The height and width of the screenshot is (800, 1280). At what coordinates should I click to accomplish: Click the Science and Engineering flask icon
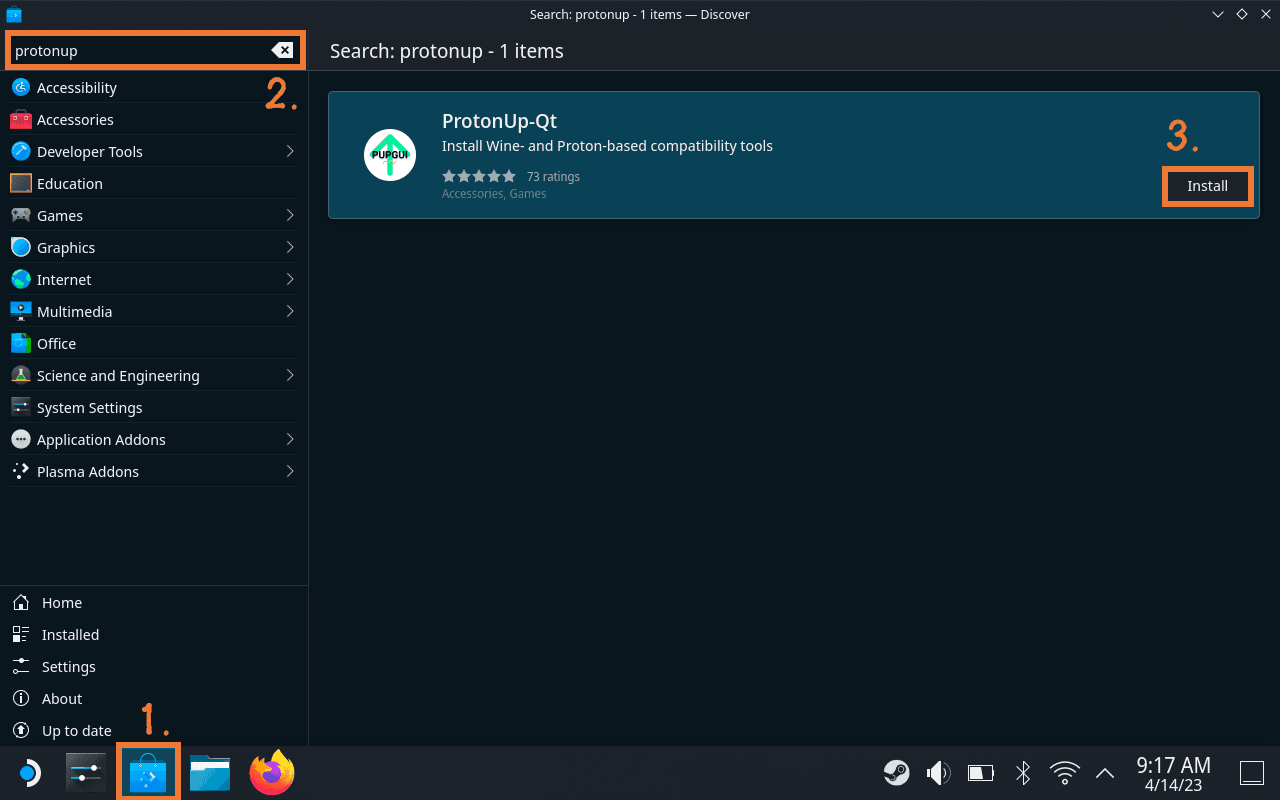tap(21, 376)
